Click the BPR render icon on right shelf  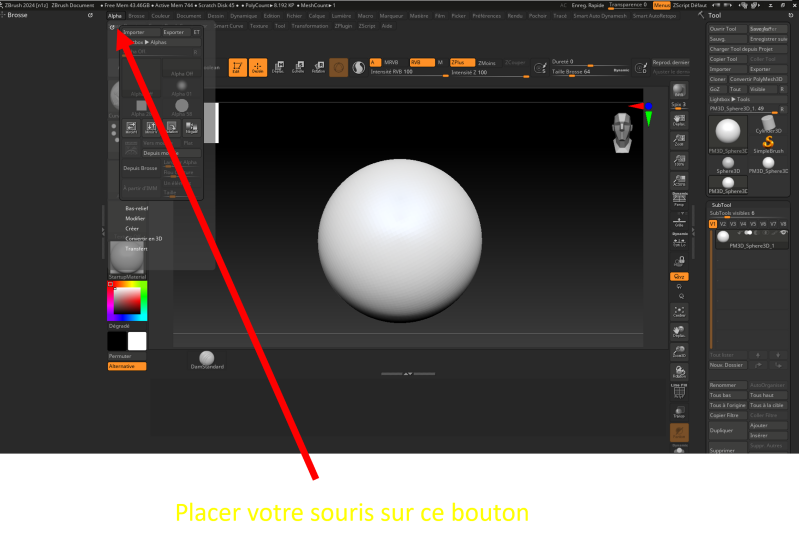click(x=679, y=91)
